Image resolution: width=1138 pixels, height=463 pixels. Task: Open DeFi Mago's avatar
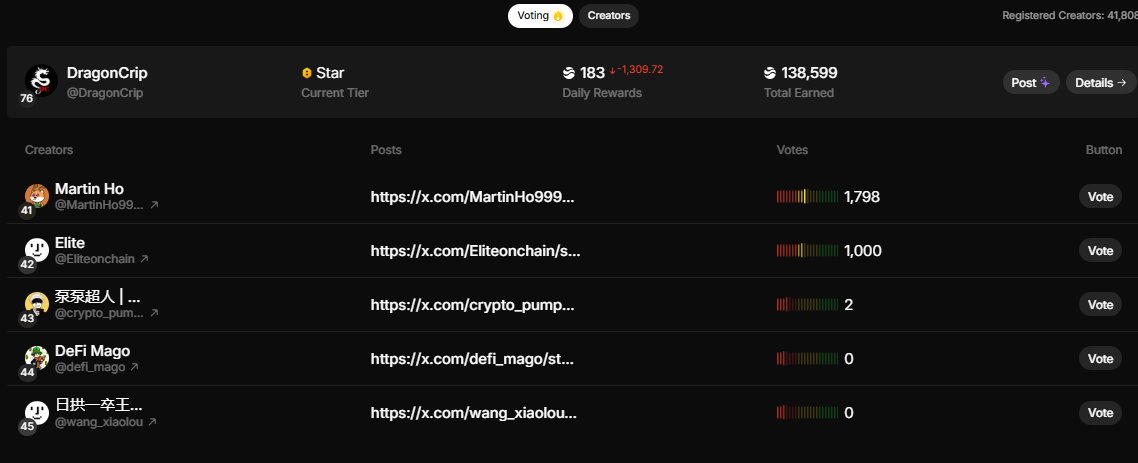[x=37, y=358]
